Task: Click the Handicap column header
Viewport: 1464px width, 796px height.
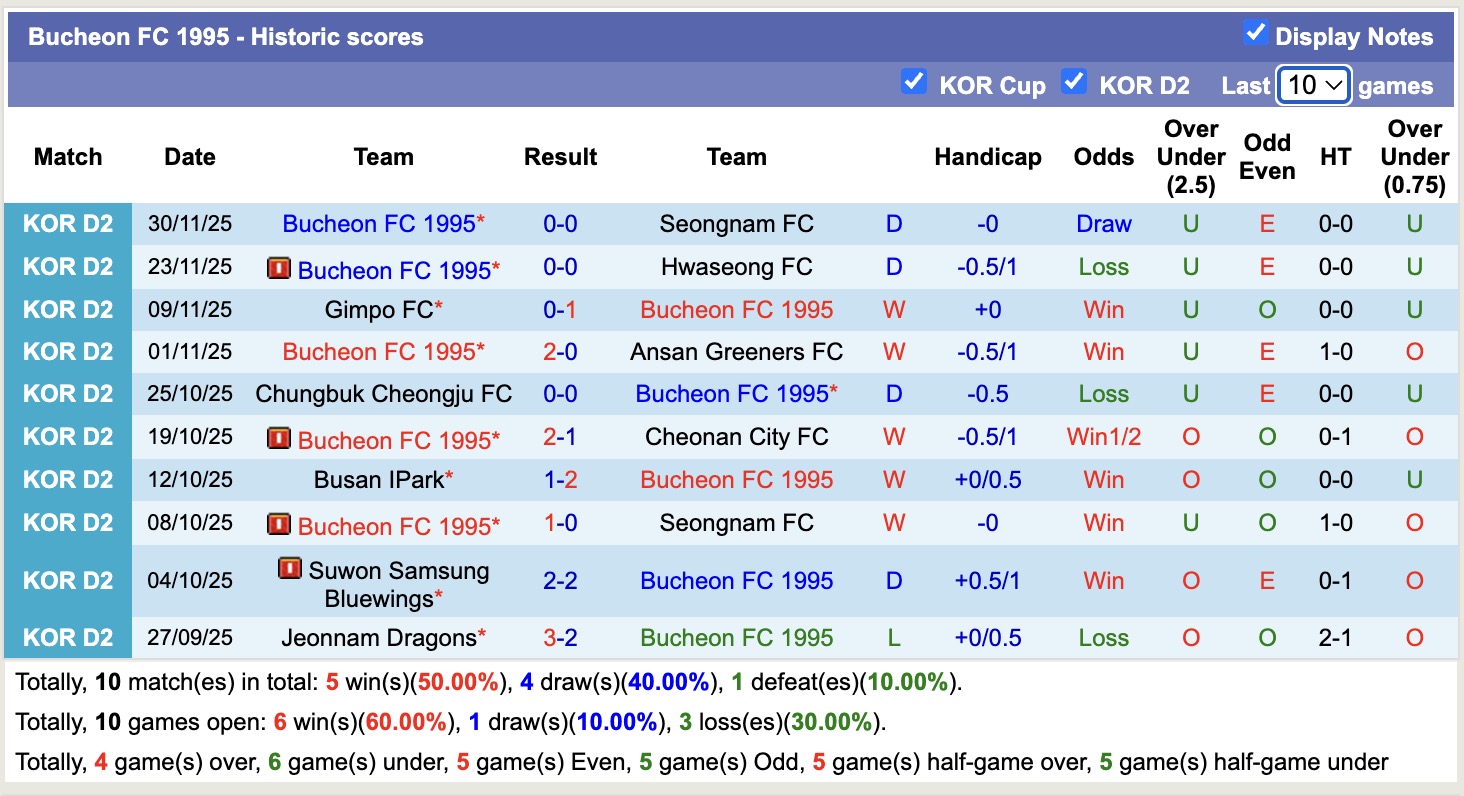Action: pyautogui.click(x=988, y=157)
